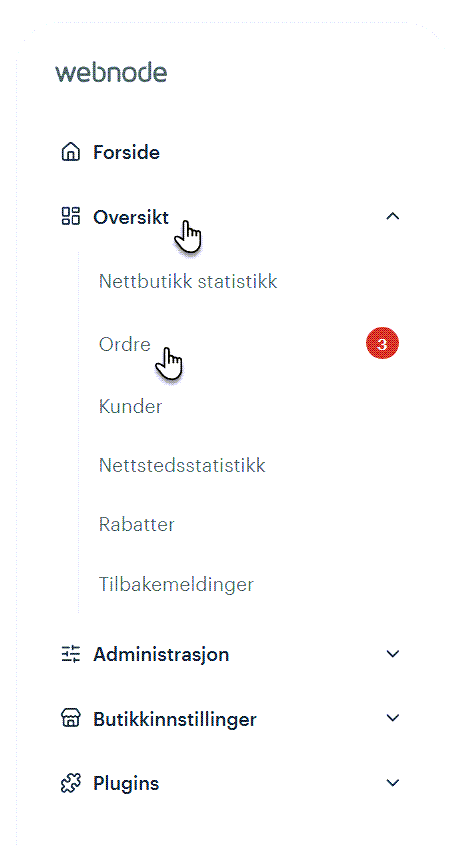Click the webnode logo

tap(111, 72)
